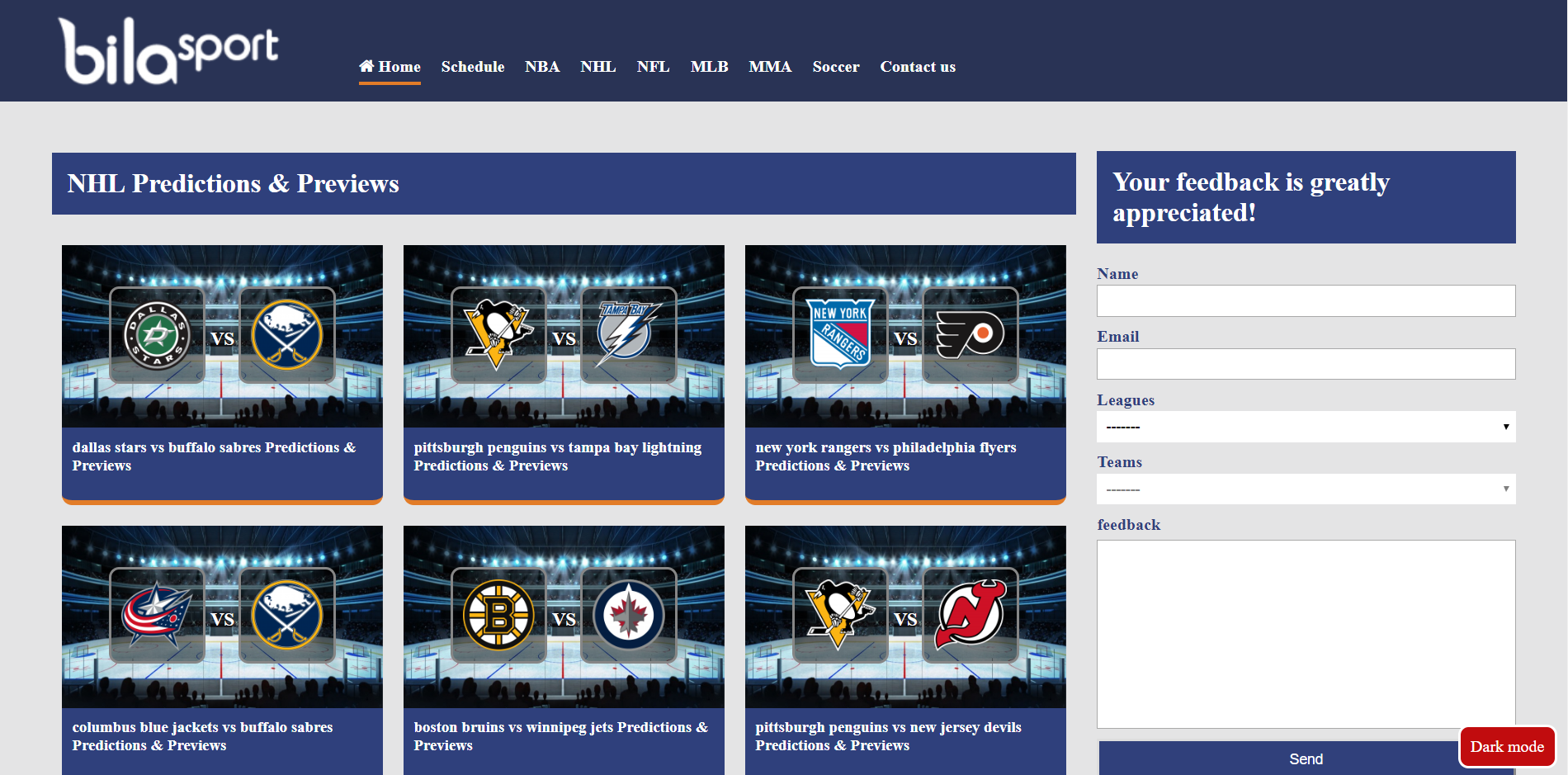Screen dimensions: 1568x775
Task: Go to the NBA section
Action: [x=542, y=67]
